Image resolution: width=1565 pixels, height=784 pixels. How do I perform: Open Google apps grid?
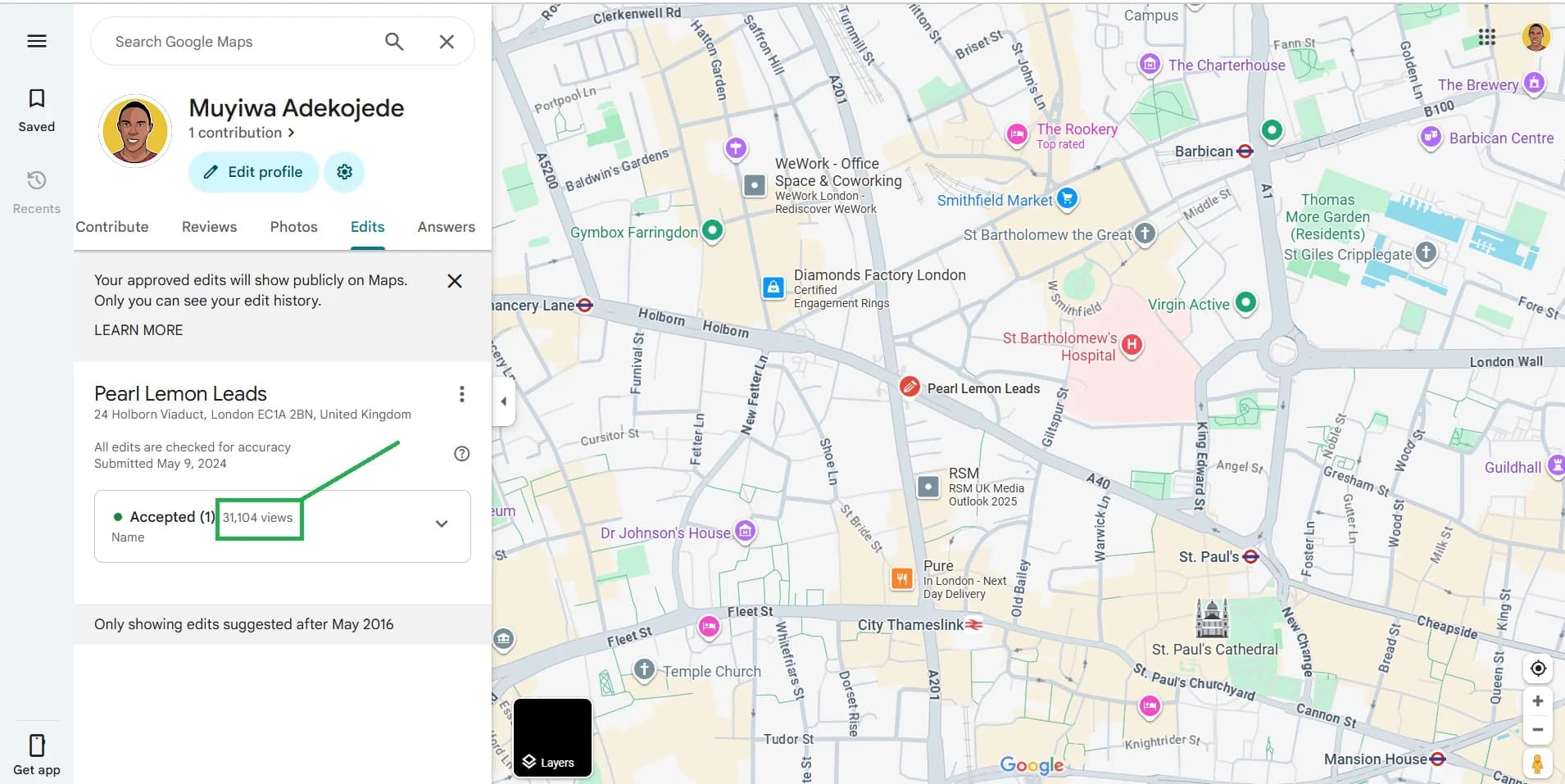[x=1486, y=37]
